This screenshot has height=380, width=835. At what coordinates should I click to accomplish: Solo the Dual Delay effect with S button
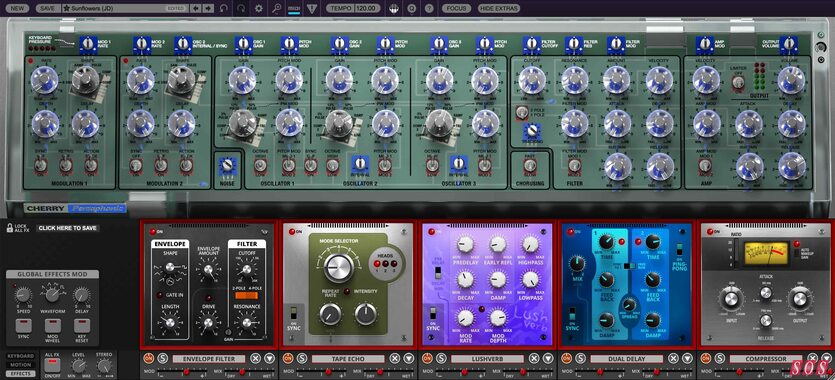[581, 358]
